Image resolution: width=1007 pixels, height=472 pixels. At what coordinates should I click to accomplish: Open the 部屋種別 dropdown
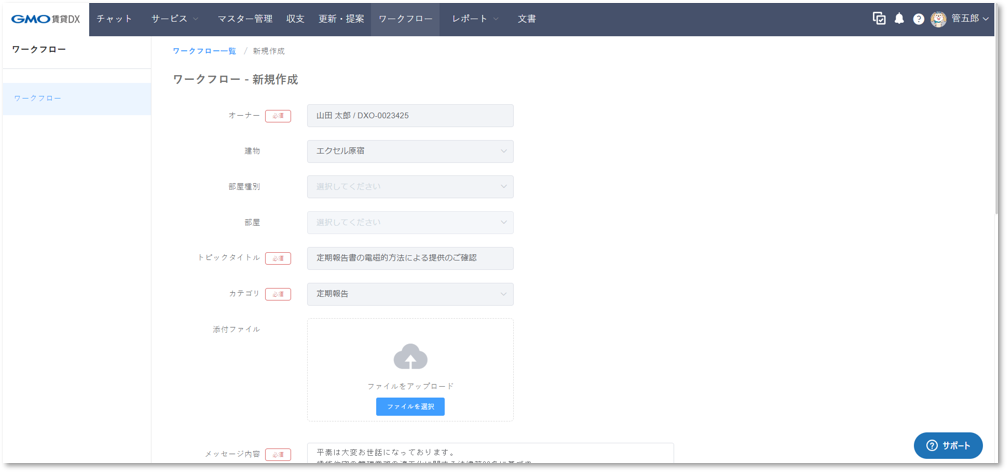[x=410, y=187]
